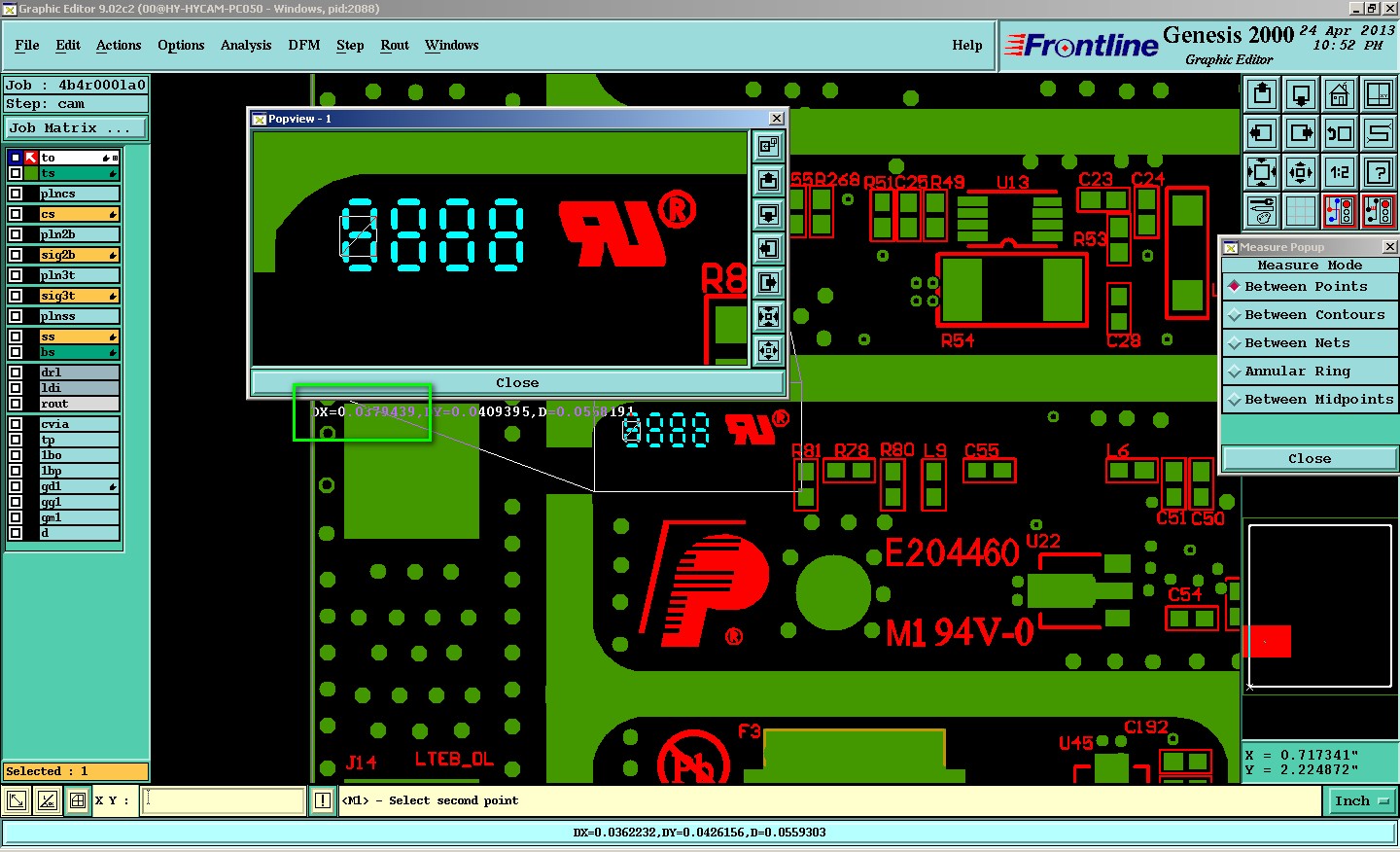The width and height of the screenshot is (1400, 852).
Task: Click Close button in Measure Popup
Action: [x=1310, y=459]
